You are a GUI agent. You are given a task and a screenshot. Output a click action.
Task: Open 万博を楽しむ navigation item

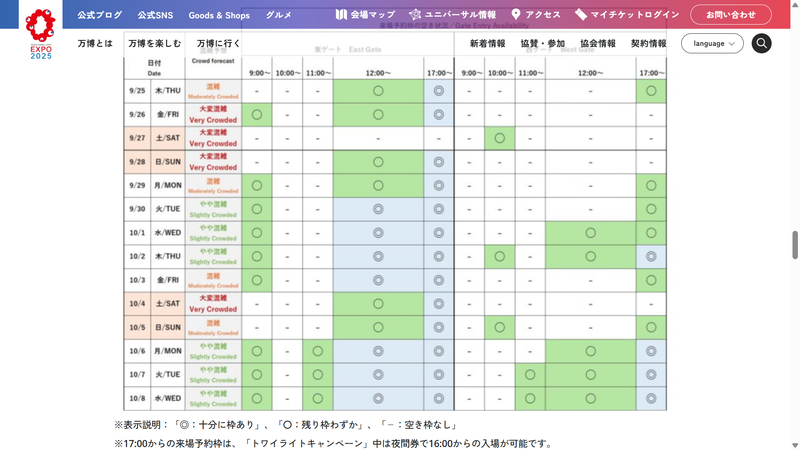(x=155, y=43)
